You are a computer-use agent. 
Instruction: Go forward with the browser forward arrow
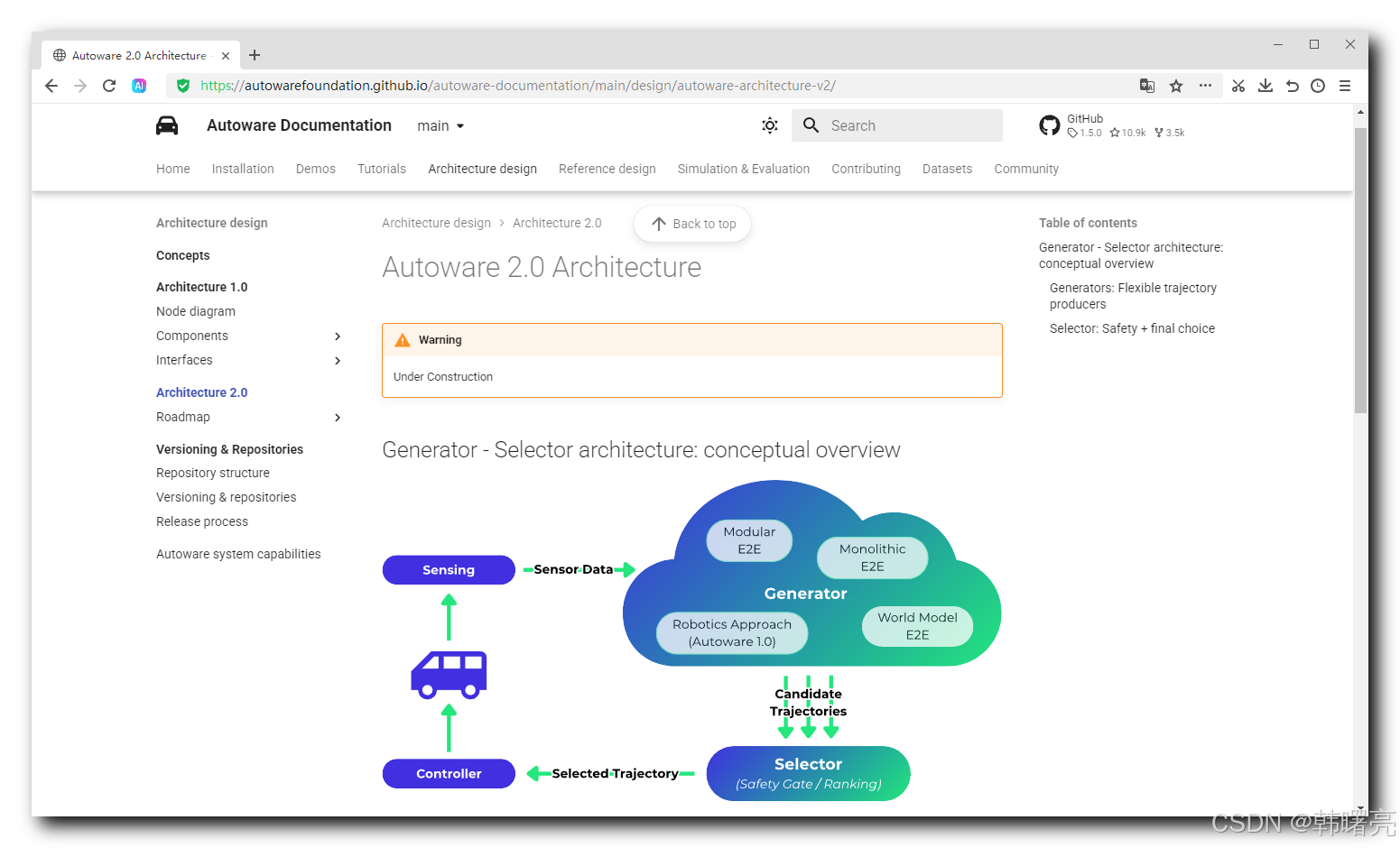coord(80,86)
